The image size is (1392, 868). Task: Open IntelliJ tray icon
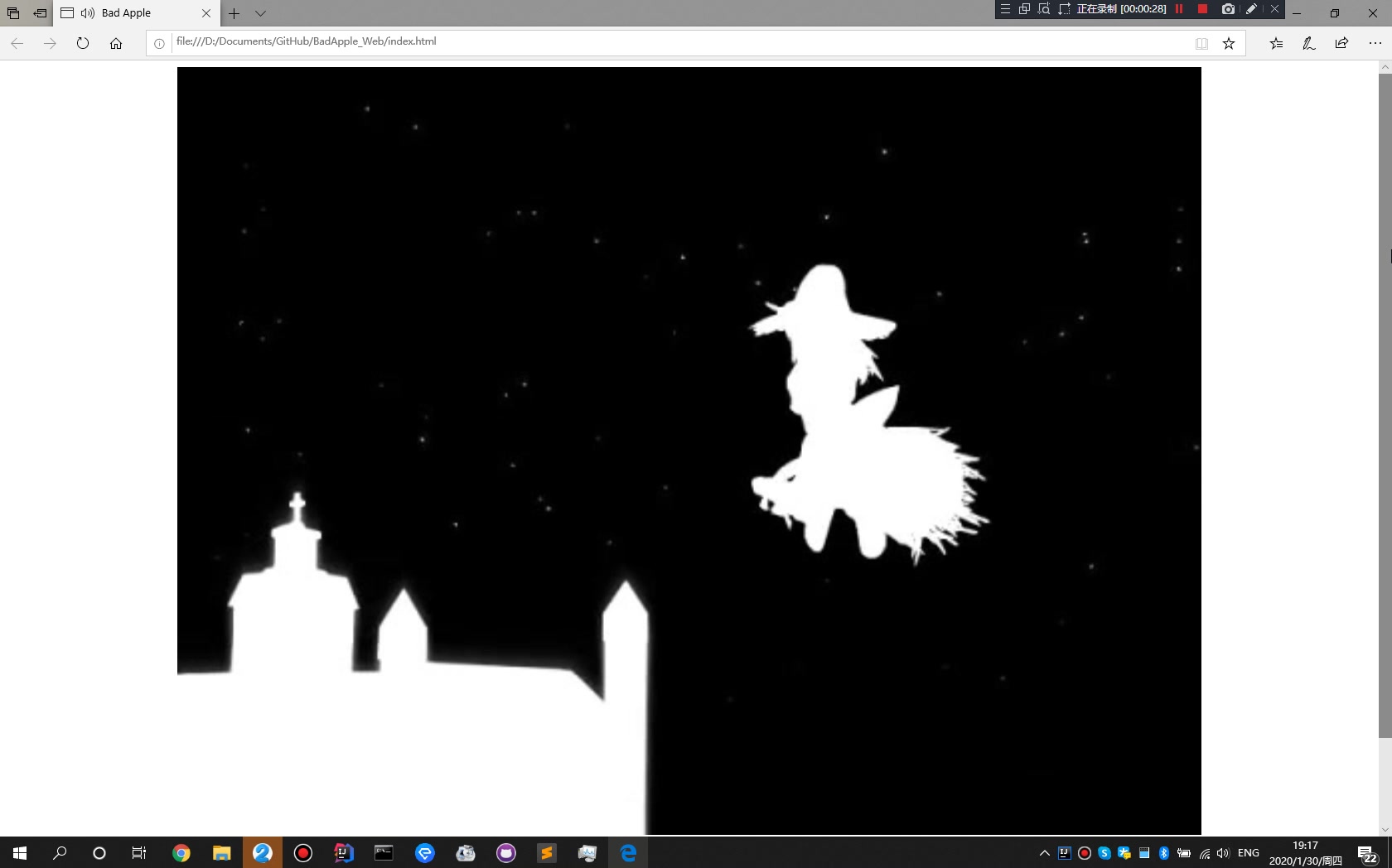[x=1065, y=852]
